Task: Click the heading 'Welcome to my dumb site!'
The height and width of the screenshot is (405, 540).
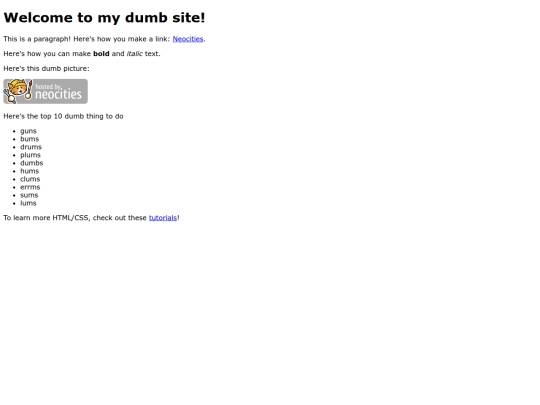Action: (104, 18)
